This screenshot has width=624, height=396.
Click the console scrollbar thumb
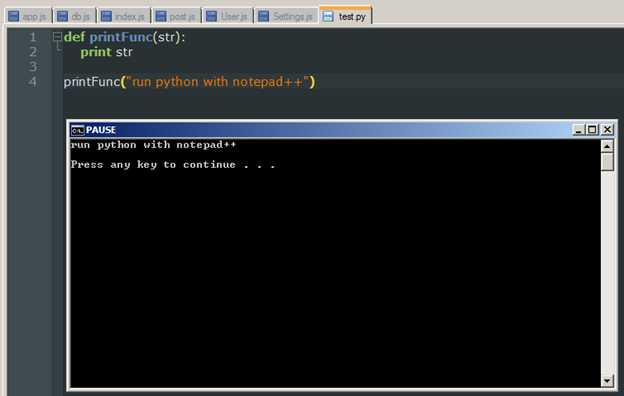point(607,162)
